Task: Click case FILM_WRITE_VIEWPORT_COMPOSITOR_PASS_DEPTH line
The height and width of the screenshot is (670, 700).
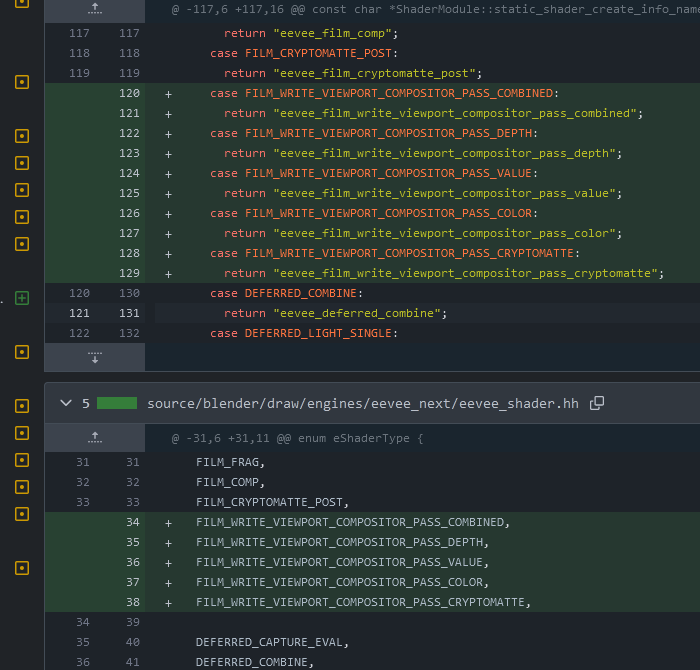Action: [374, 133]
